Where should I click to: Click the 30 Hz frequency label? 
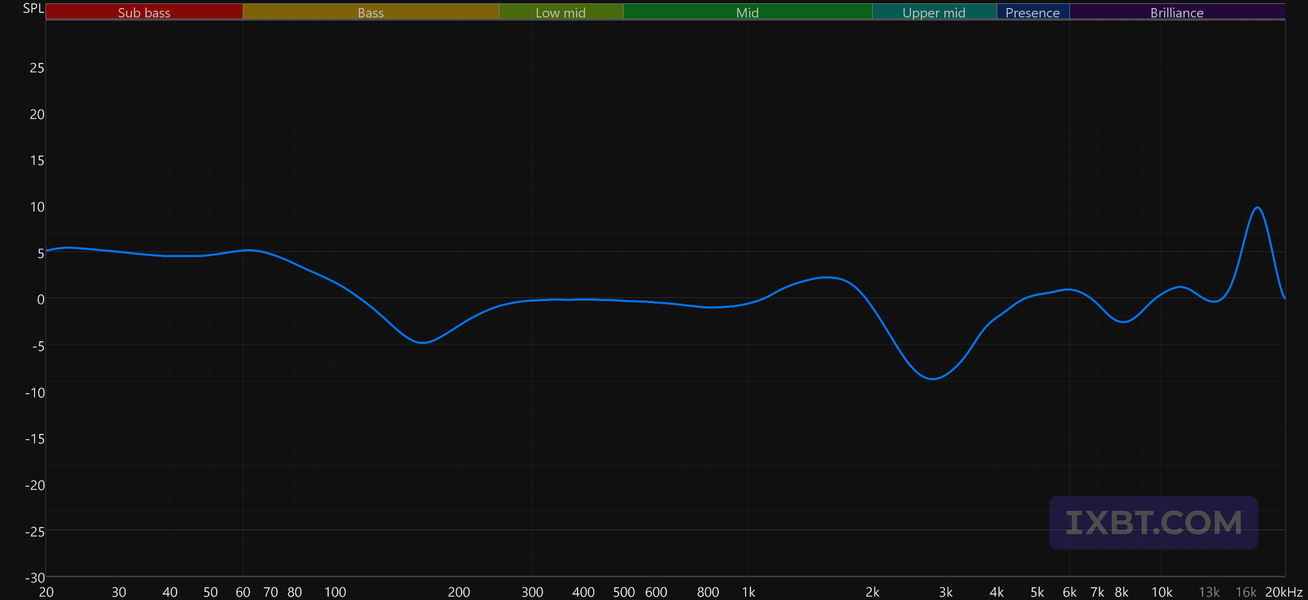(x=119, y=592)
